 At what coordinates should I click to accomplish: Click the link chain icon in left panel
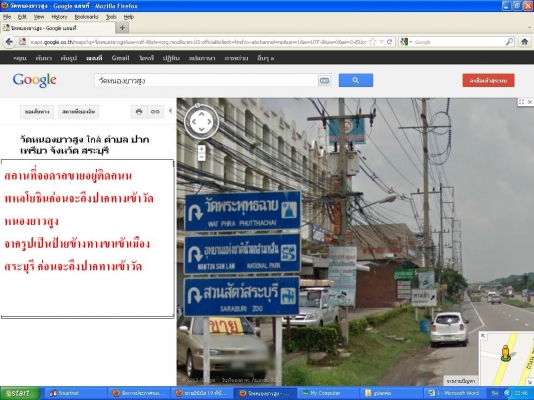[x=155, y=112]
